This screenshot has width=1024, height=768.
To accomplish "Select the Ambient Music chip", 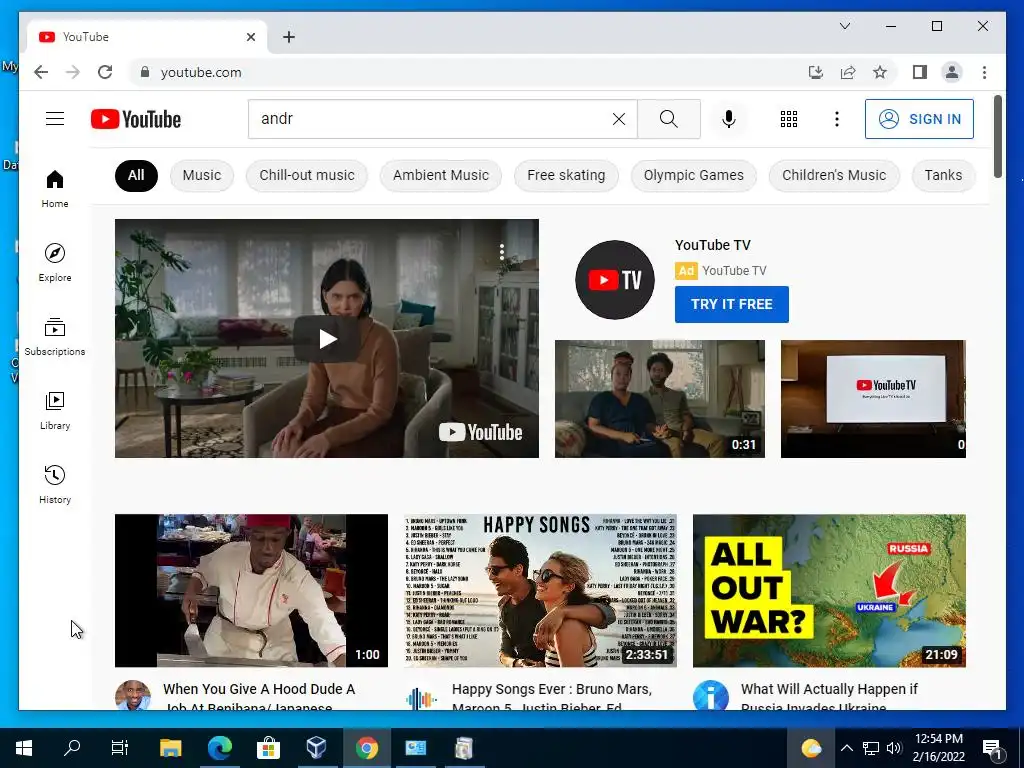I will (441, 175).
